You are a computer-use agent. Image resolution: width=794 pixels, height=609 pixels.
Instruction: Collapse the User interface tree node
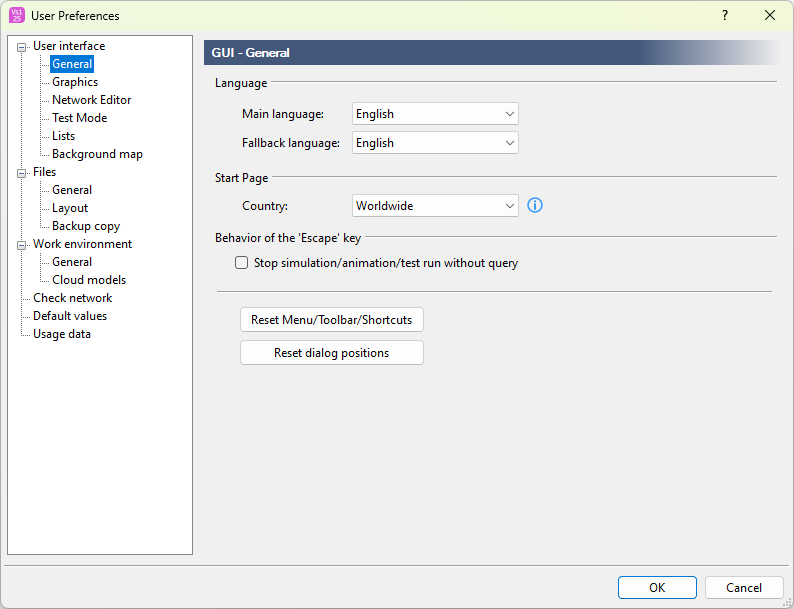point(22,46)
